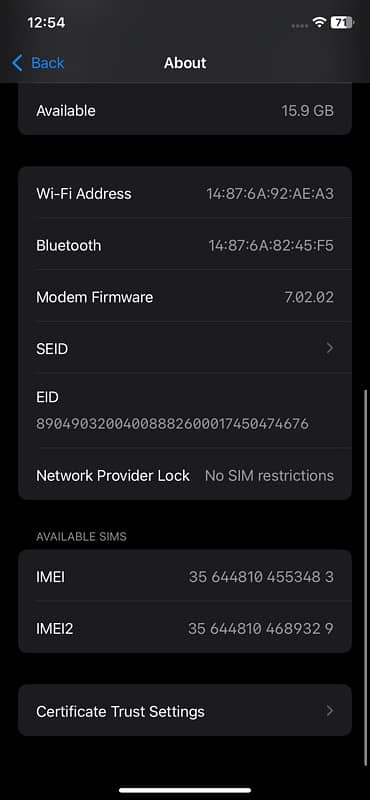370x800 pixels.
Task: Tap the EID number string
Action: click(x=172, y=424)
